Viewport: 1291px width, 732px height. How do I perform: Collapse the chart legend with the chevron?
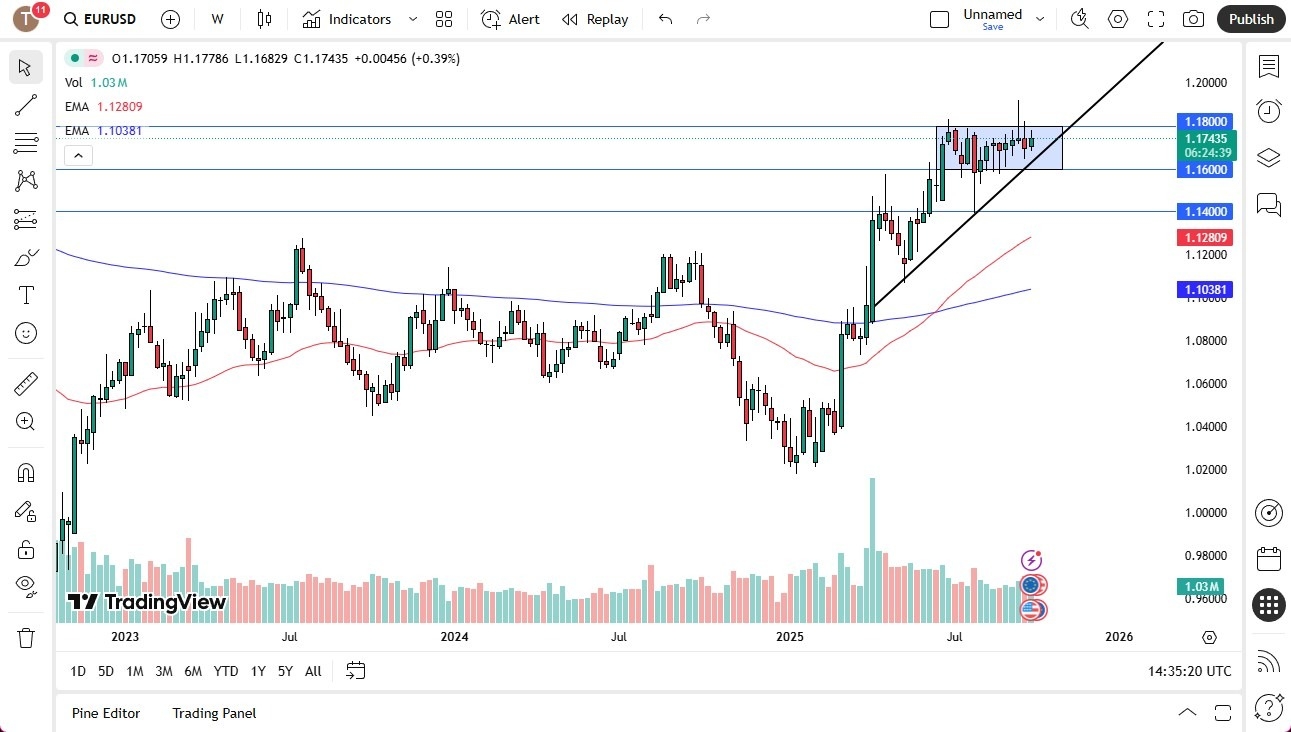point(78,155)
